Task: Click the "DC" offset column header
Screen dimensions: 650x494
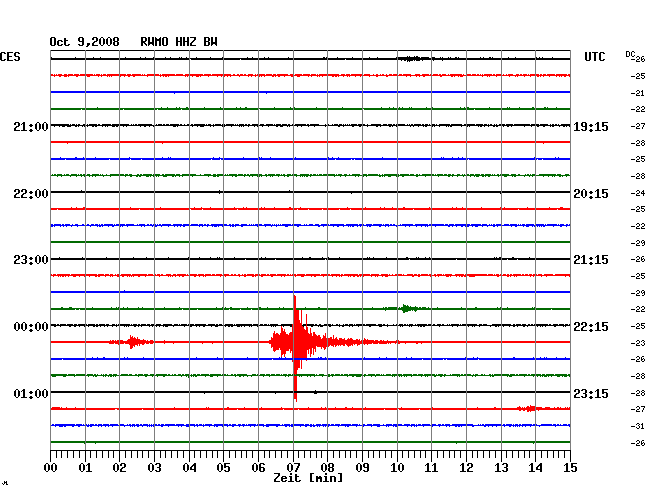Action: pyautogui.click(x=630, y=54)
